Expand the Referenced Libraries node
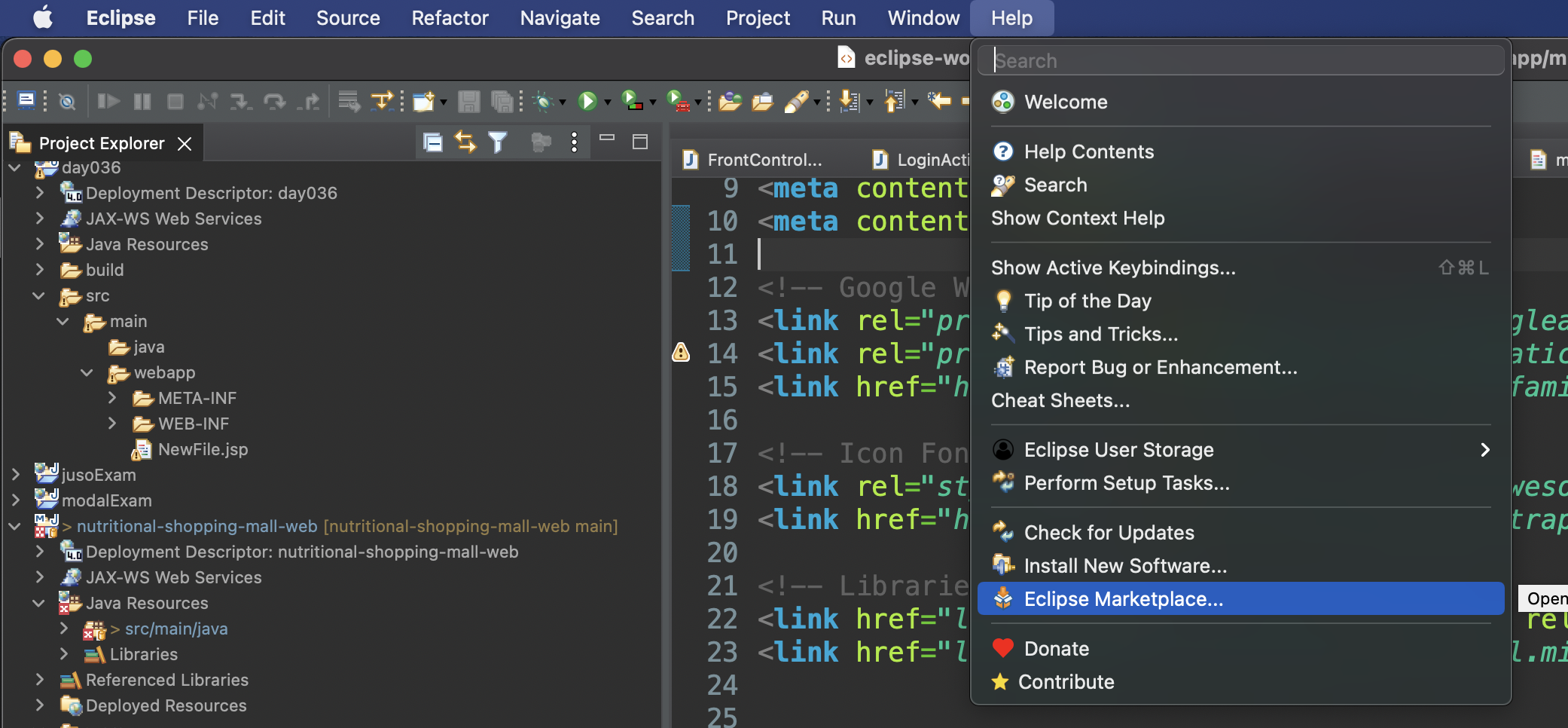The height and width of the screenshot is (728, 1568). point(40,680)
